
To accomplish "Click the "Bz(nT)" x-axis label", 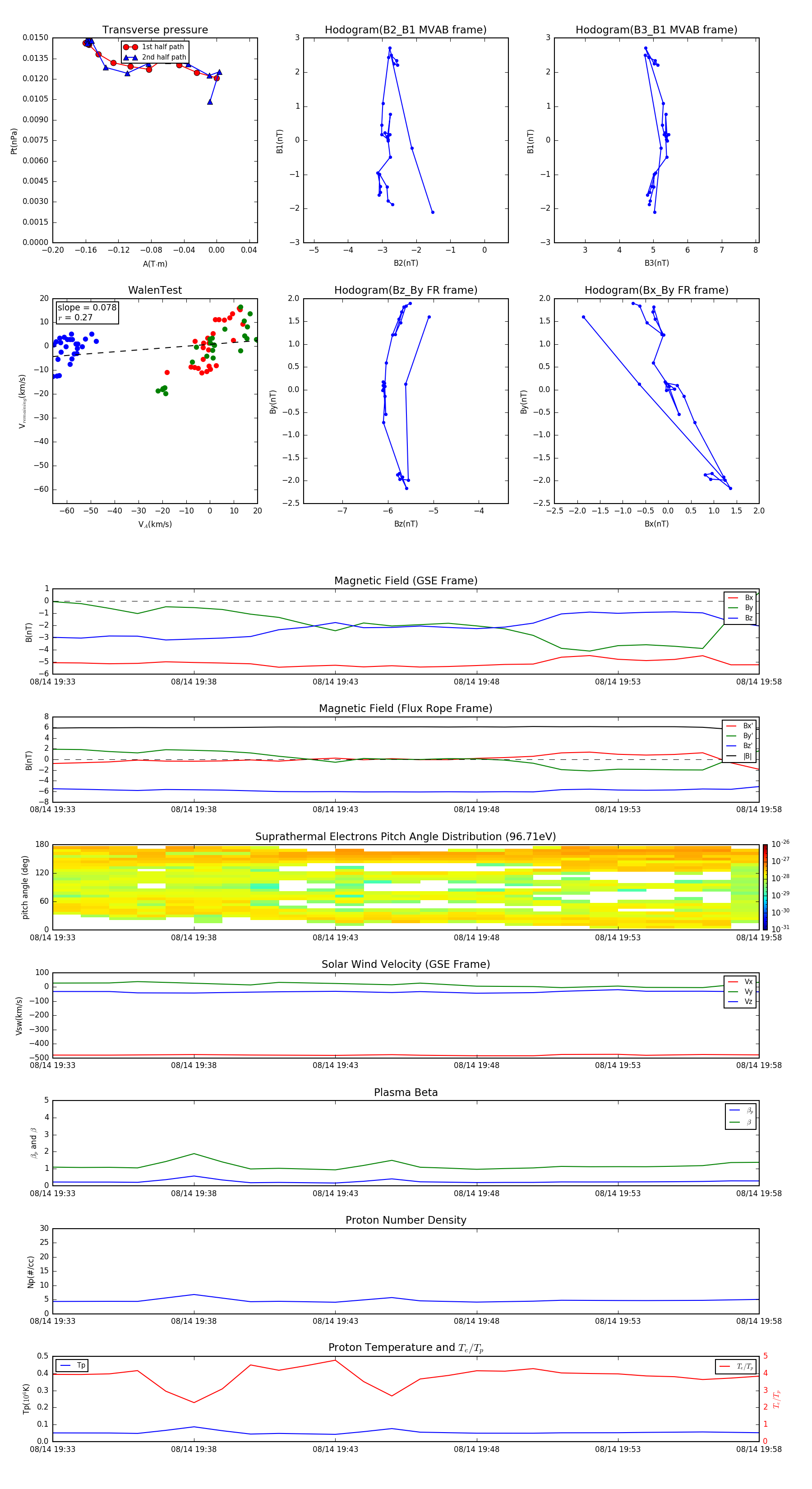I will [x=406, y=524].
